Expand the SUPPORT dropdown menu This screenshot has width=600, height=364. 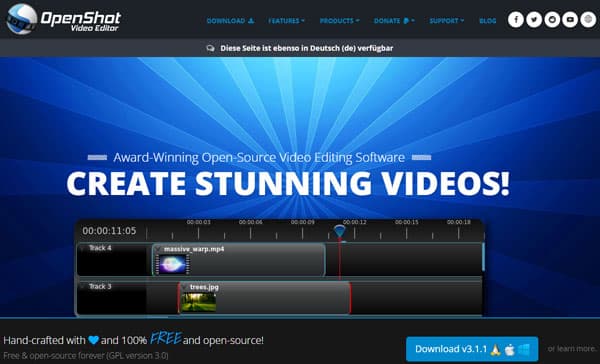click(447, 21)
